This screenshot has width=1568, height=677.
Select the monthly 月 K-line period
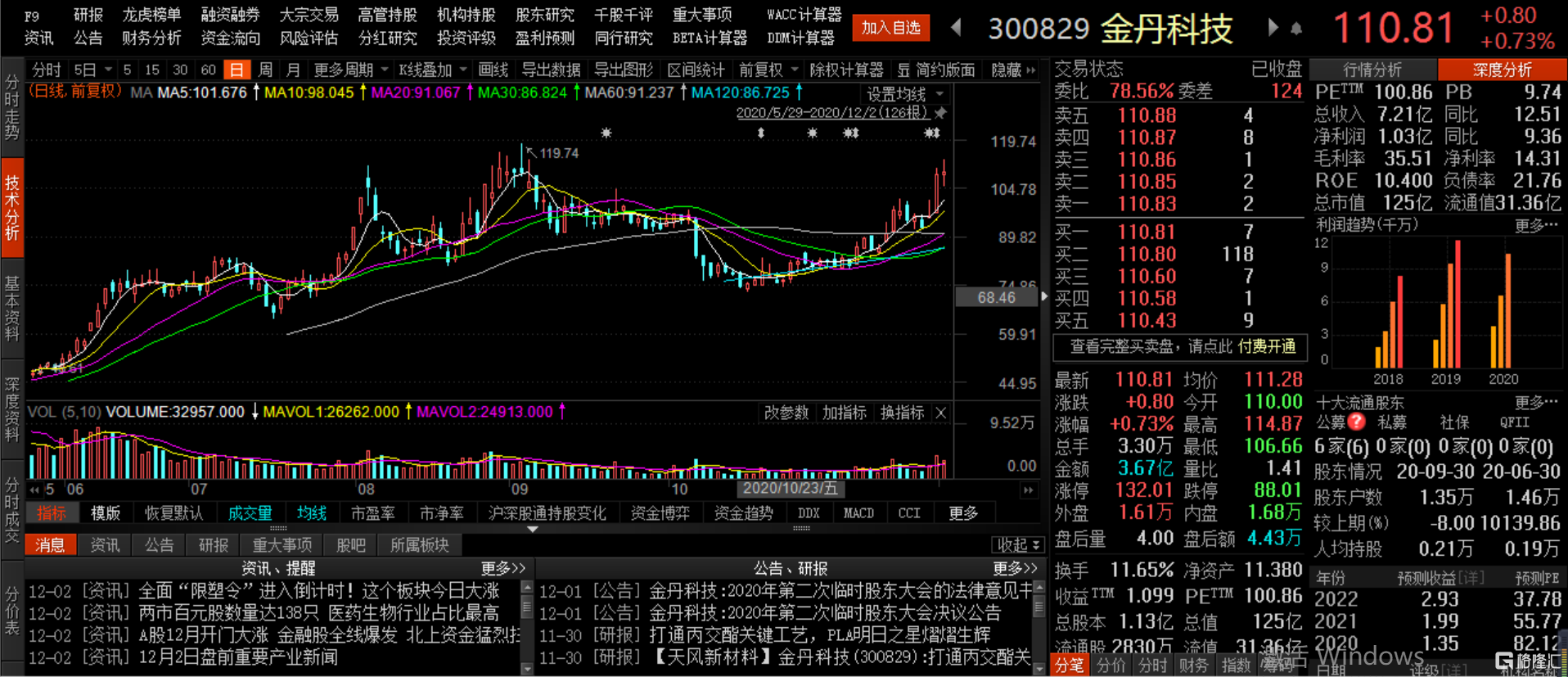click(293, 70)
